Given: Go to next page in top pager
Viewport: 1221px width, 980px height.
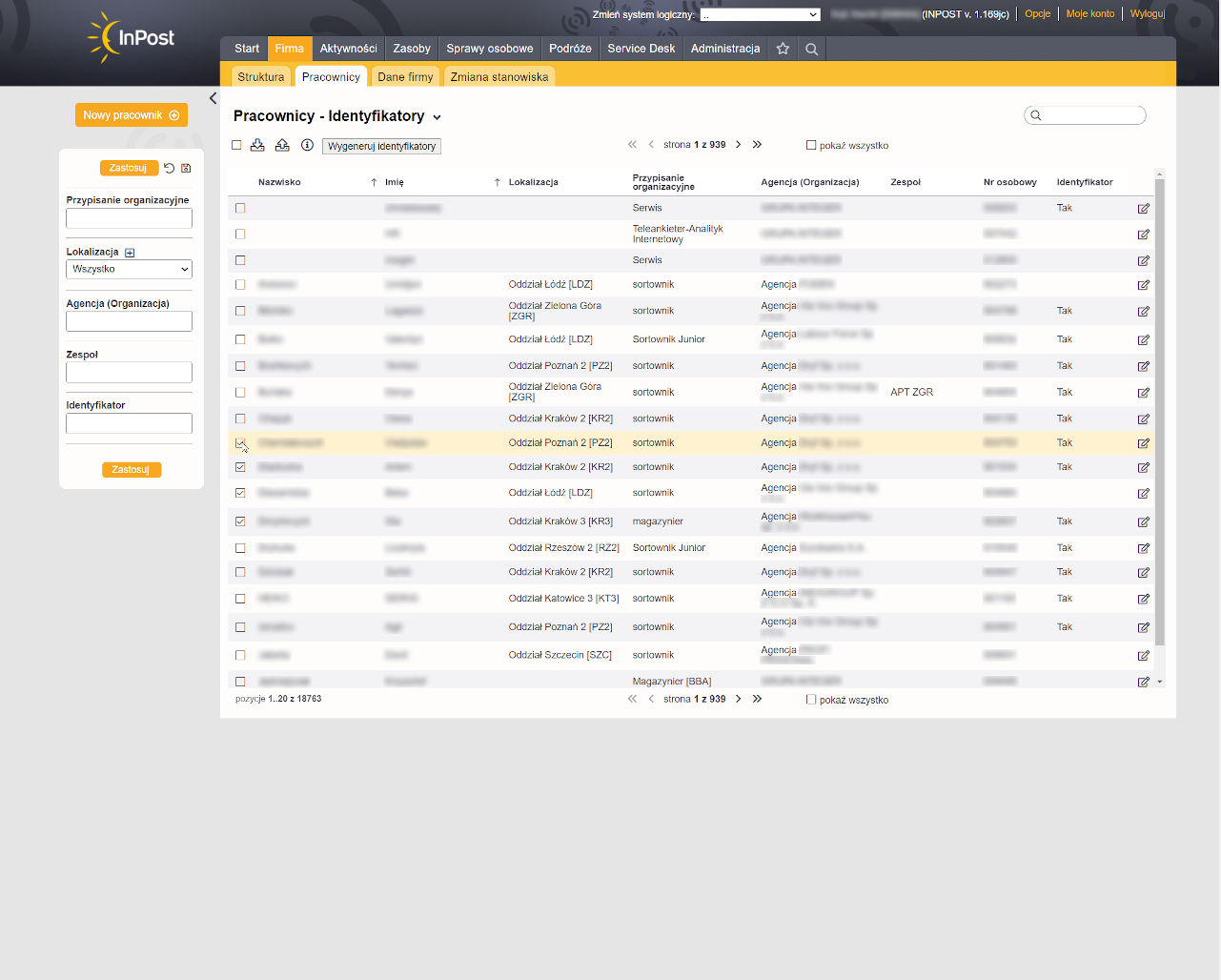Looking at the screenshot, I should 738,145.
